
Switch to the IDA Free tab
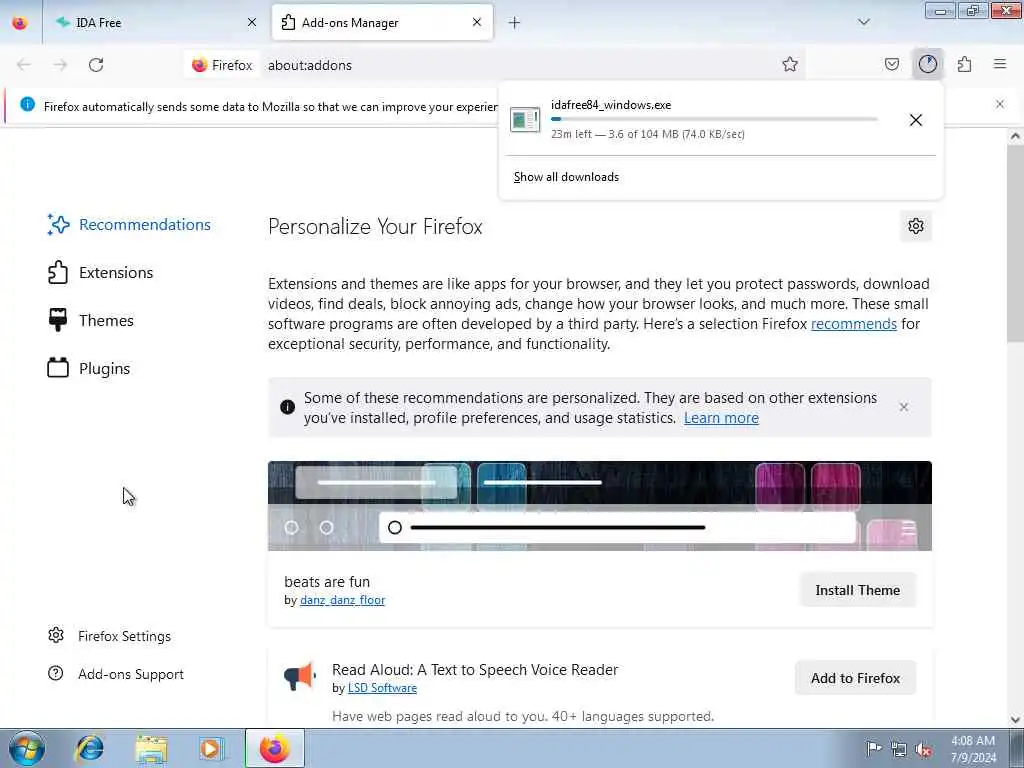pyautogui.click(x=155, y=23)
